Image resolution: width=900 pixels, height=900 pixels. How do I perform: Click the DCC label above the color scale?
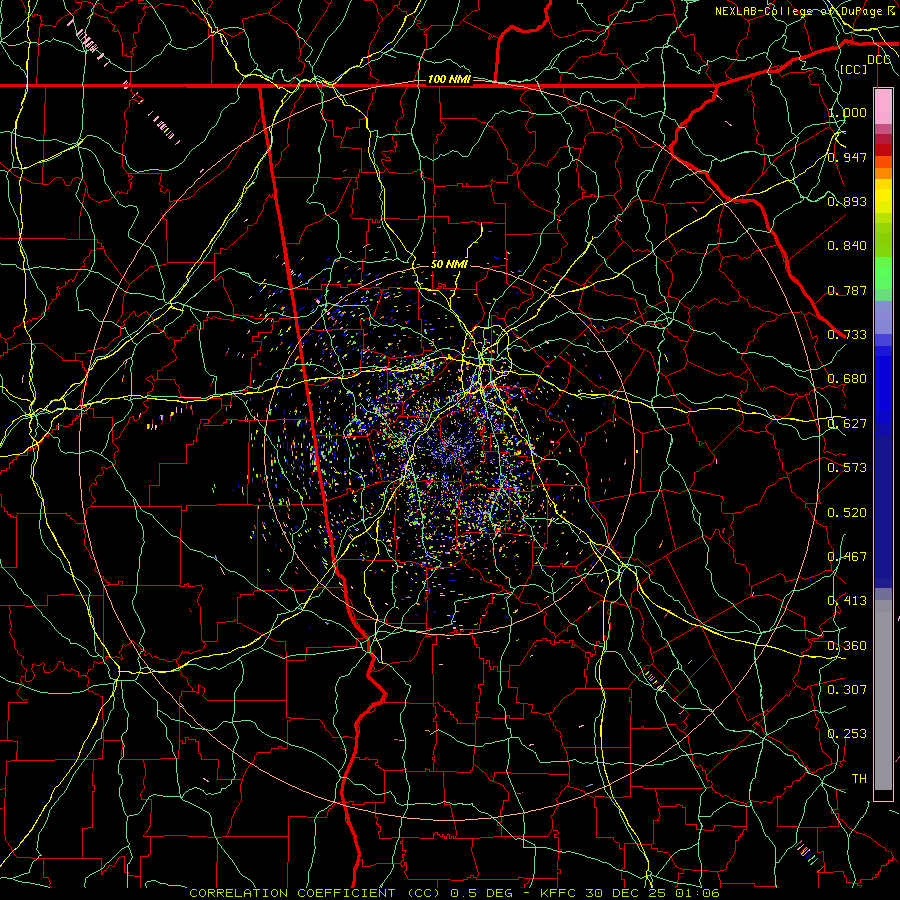[878, 60]
